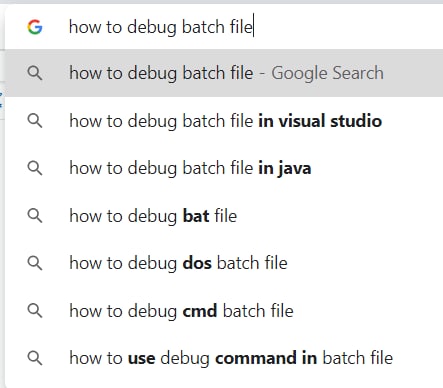Viewport: 443px width, 388px height.
Task: Click the Google logo icon in the search box
Action: (x=35, y=27)
